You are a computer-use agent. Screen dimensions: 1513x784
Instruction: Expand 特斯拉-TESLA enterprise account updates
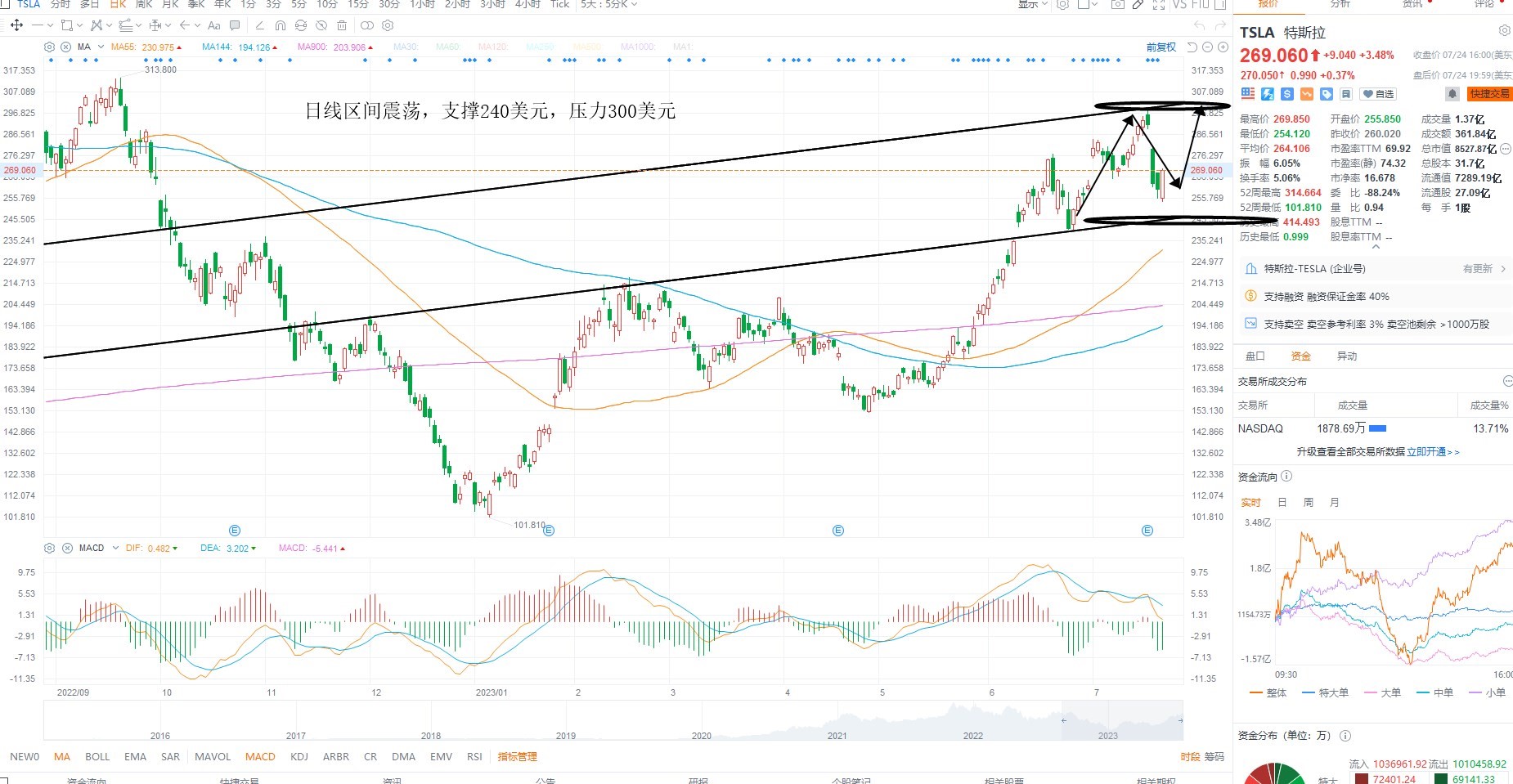click(x=1373, y=268)
